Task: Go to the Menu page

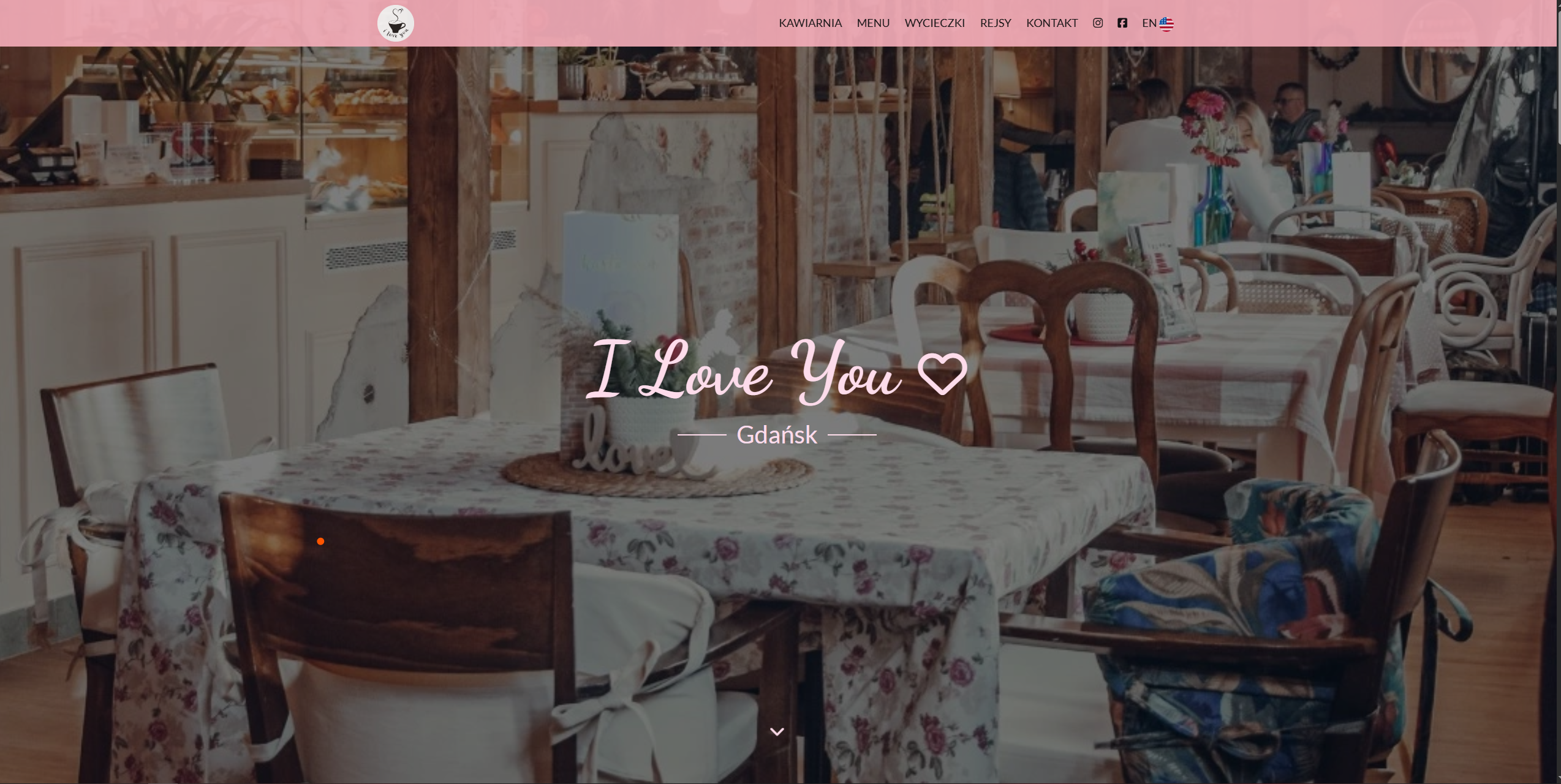Action: click(873, 23)
